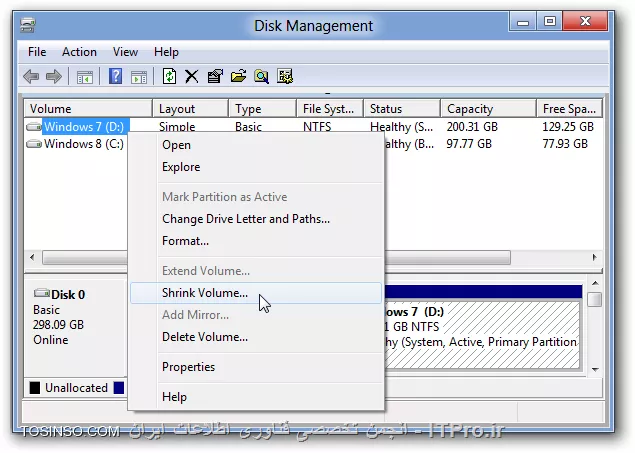The image size is (635, 453).
Task: Select the Windows 7 (D:) volume row
Action: (84, 127)
